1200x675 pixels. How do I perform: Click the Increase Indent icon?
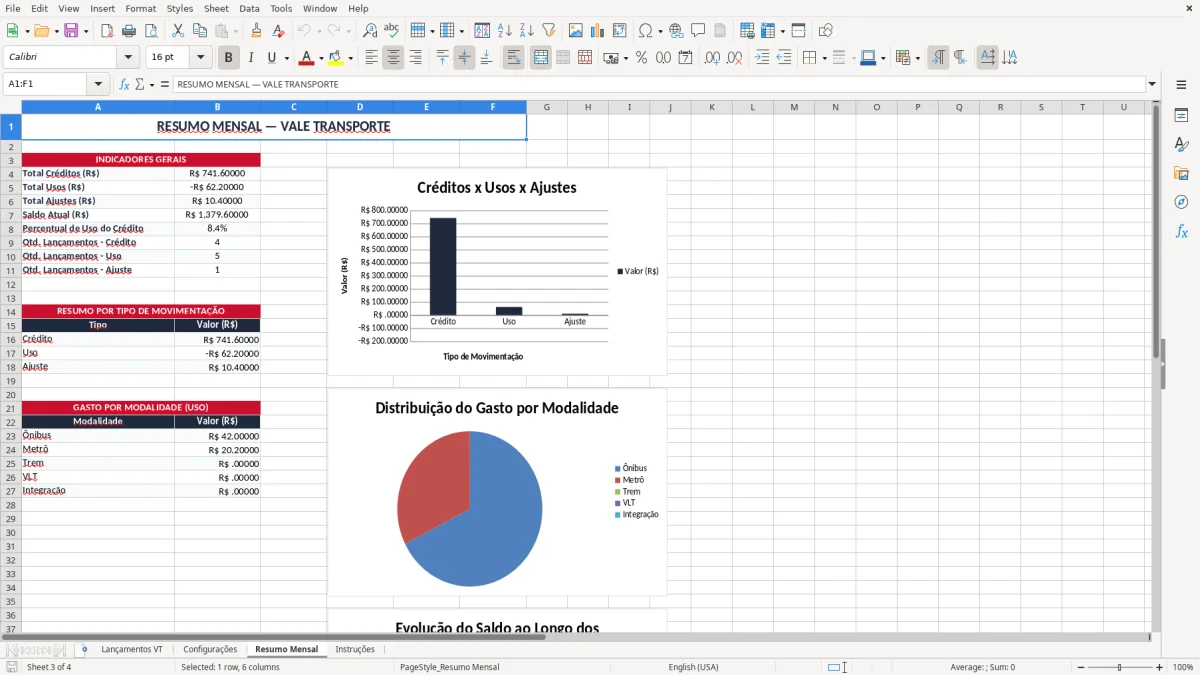pos(762,58)
